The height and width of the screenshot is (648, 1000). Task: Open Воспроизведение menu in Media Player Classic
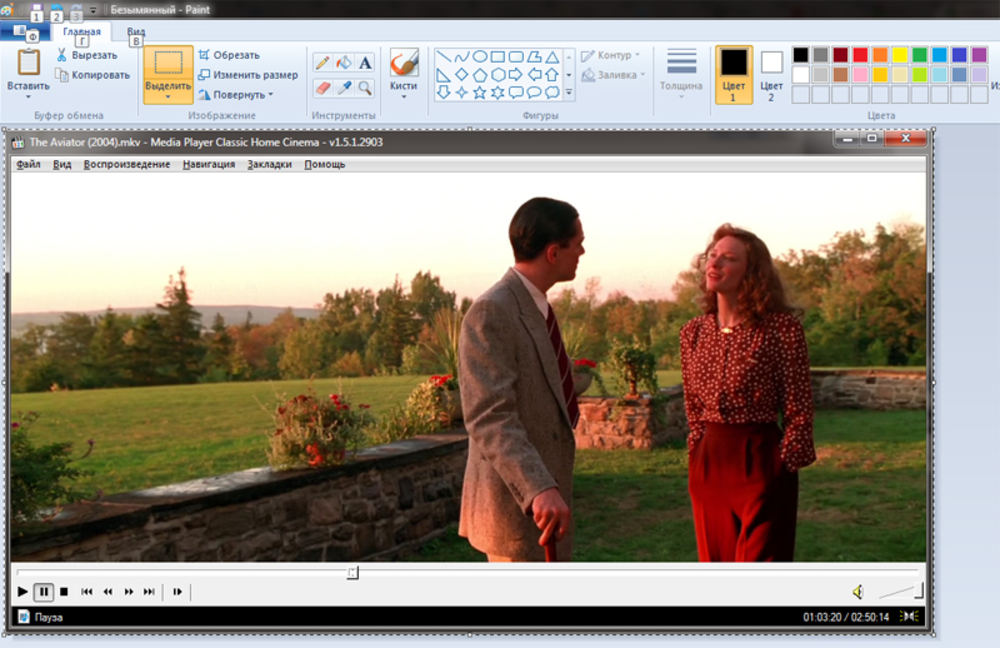click(x=127, y=164)
